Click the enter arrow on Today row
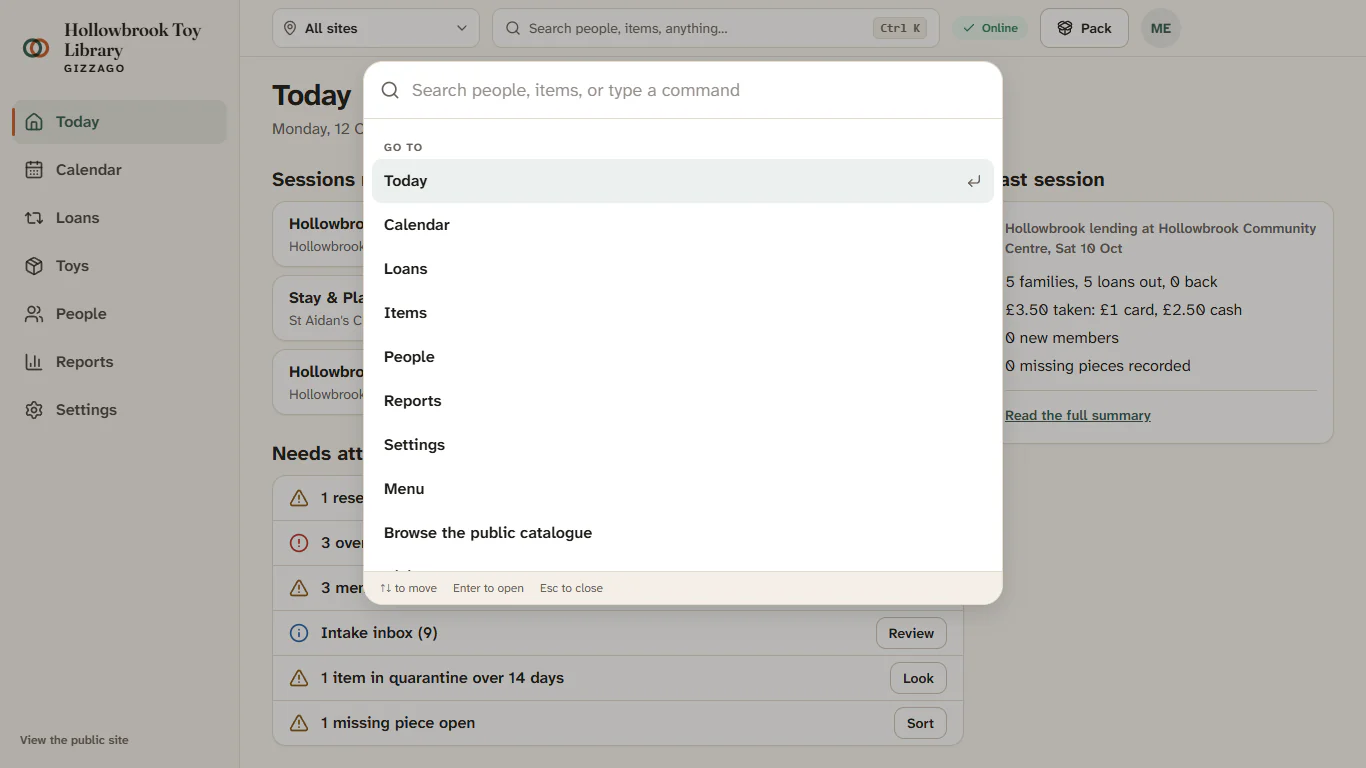The height and width of the screenshot is (768, 1366). click(973, 181)
